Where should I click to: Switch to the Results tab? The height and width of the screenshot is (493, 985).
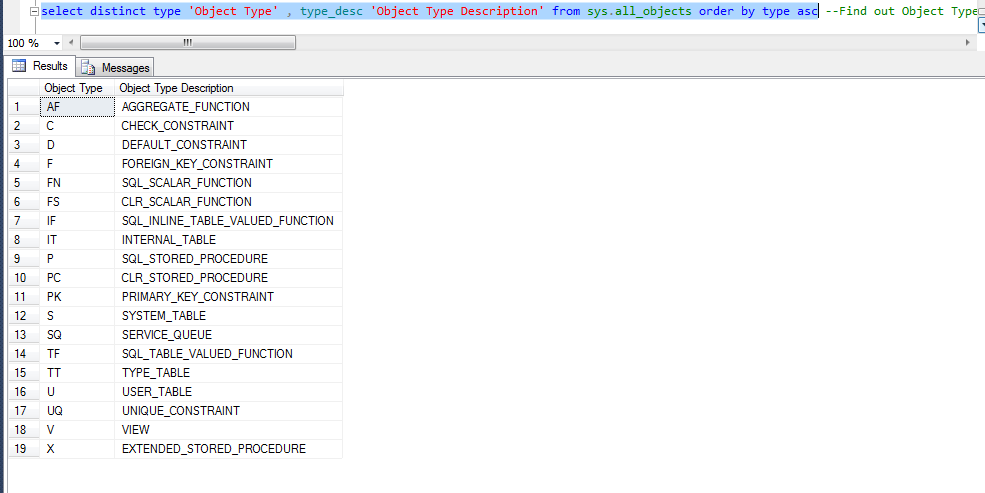40,67
